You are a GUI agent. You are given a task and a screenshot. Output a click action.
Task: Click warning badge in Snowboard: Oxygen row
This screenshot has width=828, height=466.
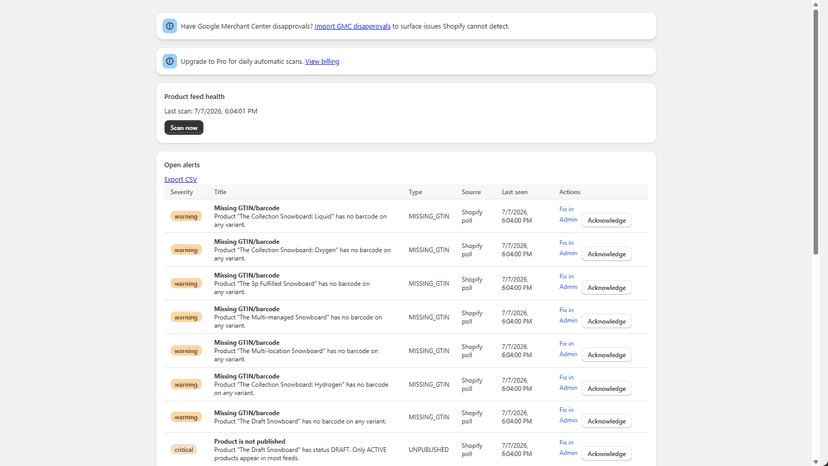(x=186, y=250)
